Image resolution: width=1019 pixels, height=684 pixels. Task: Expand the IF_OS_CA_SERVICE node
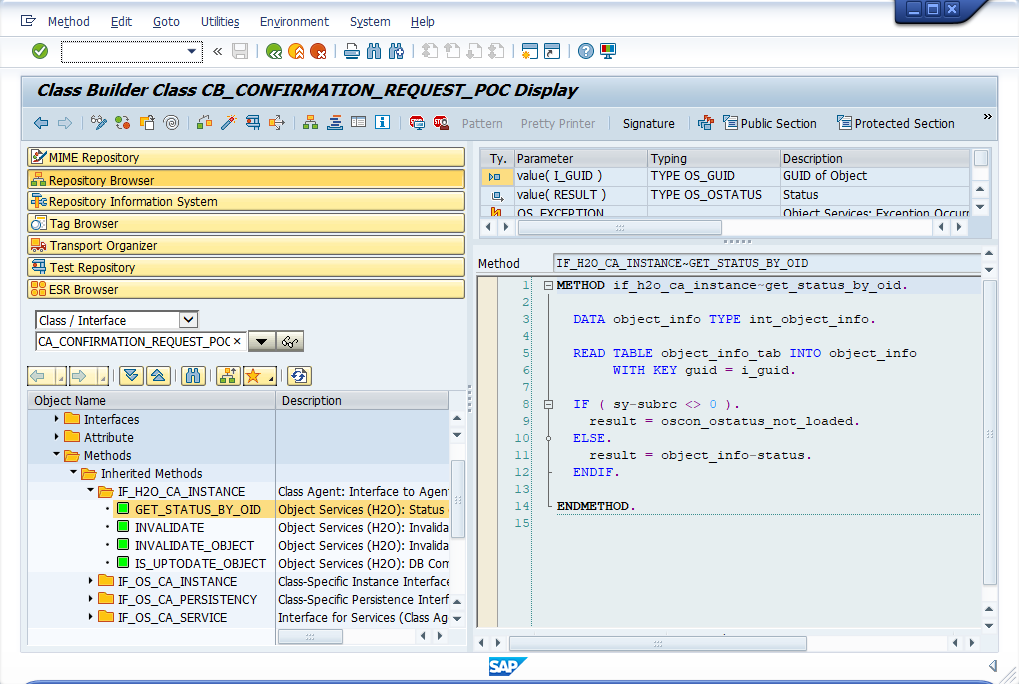point(90,616)
